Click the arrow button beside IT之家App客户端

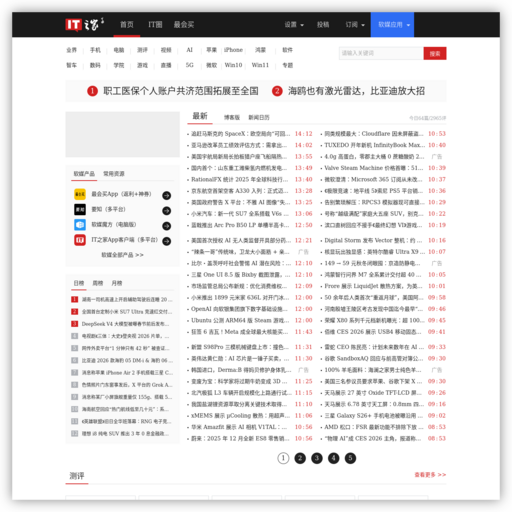[167, 241]
